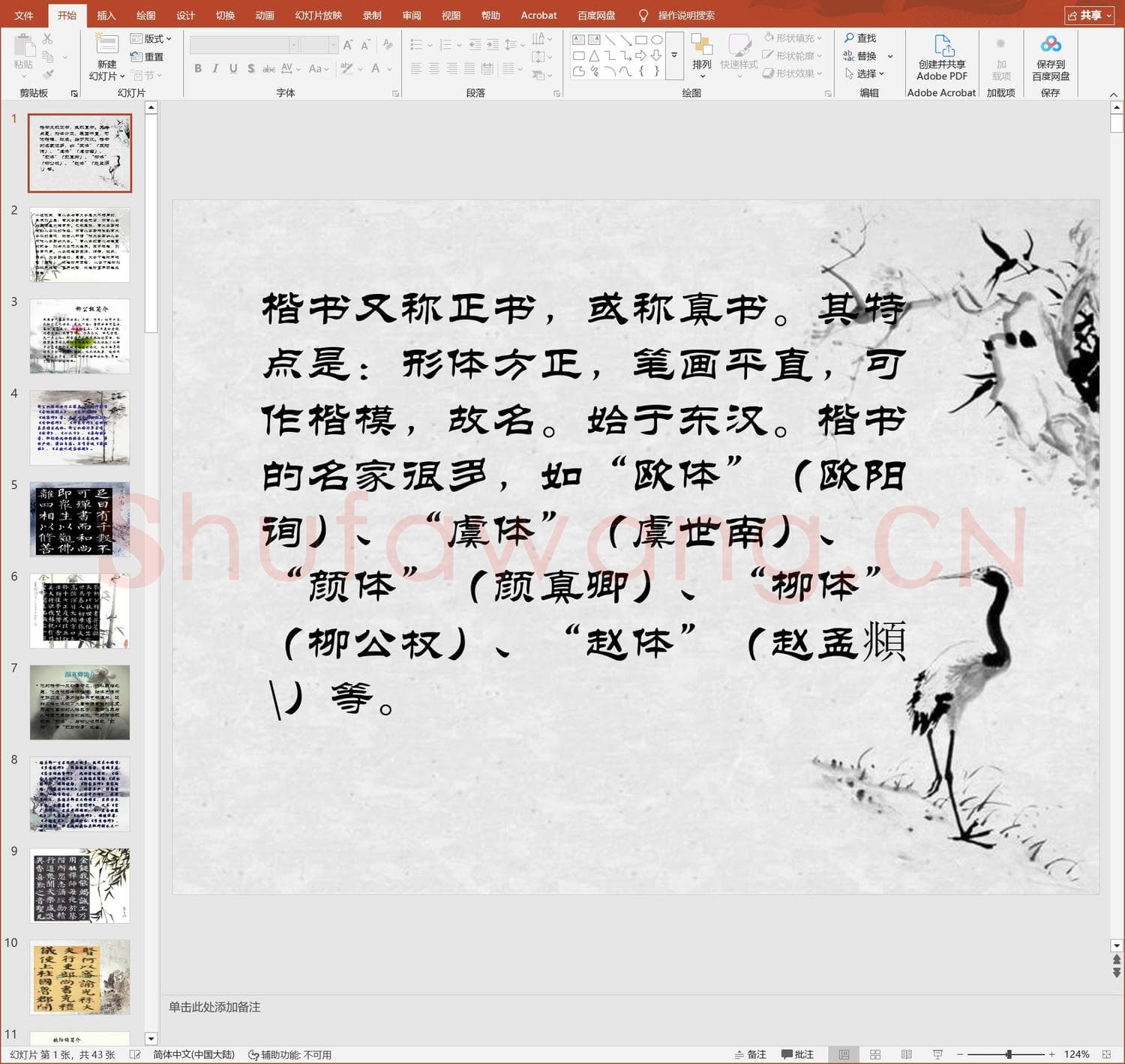1125x1064 pixels.
Task: Click the zoom slider handle
Action: tap(1009, 1054)
